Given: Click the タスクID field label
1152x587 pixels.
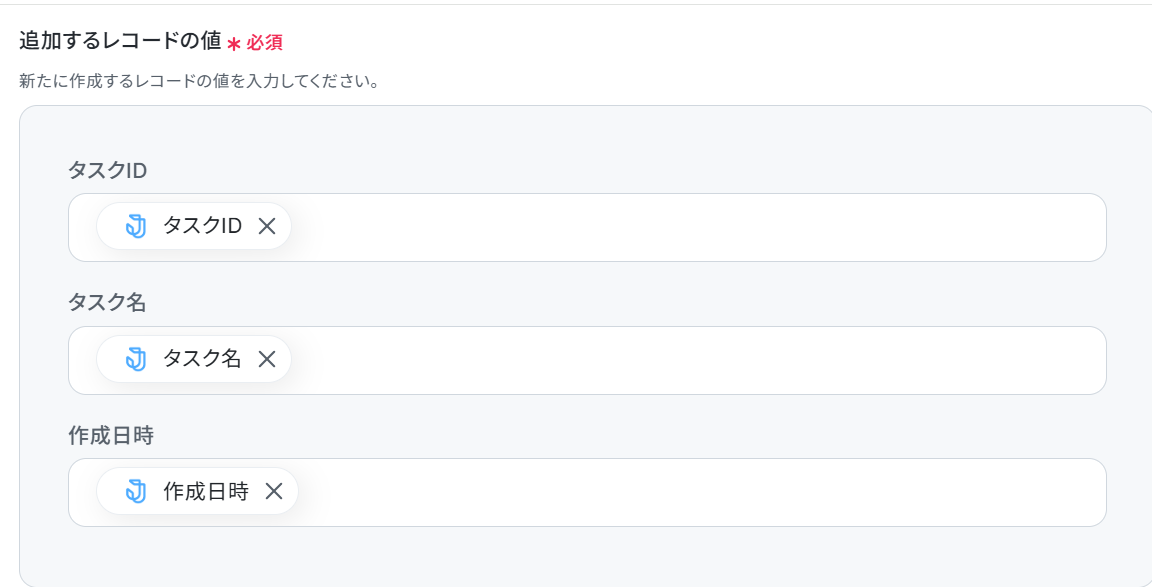Looking at the screenshot, I should [x=107, y=170].
